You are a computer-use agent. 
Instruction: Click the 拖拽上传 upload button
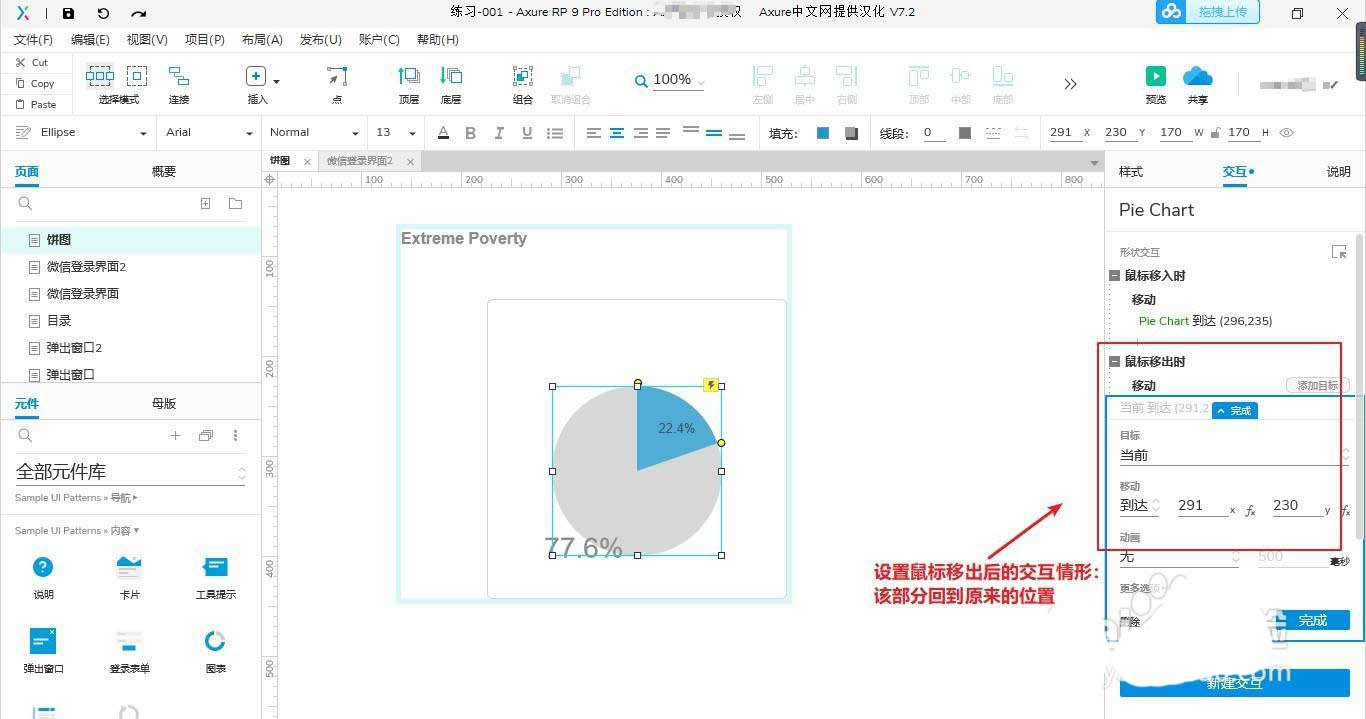point(1208,12)
